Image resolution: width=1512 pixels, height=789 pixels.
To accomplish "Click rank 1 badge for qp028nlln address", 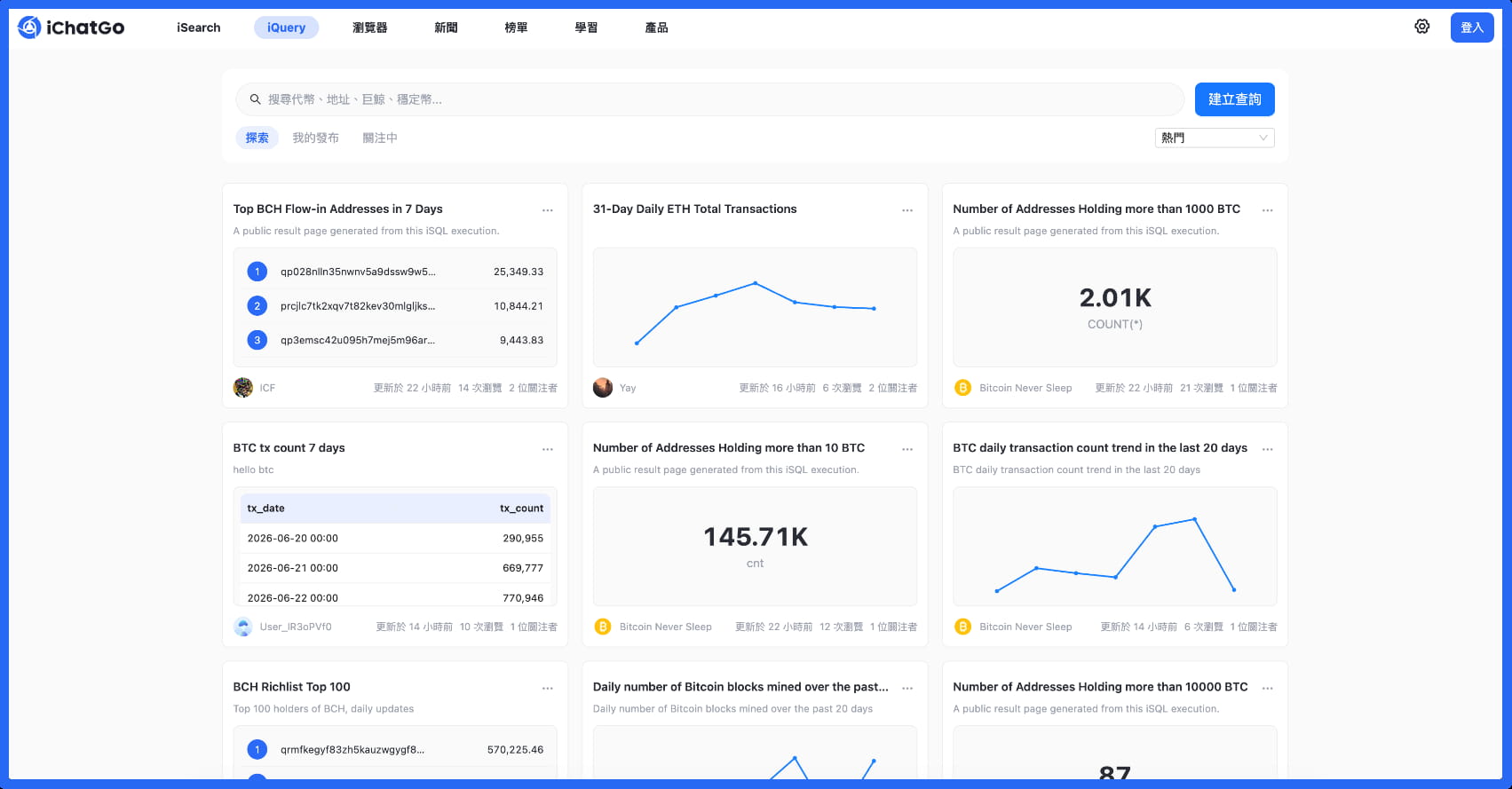I will tap(257, 272).
